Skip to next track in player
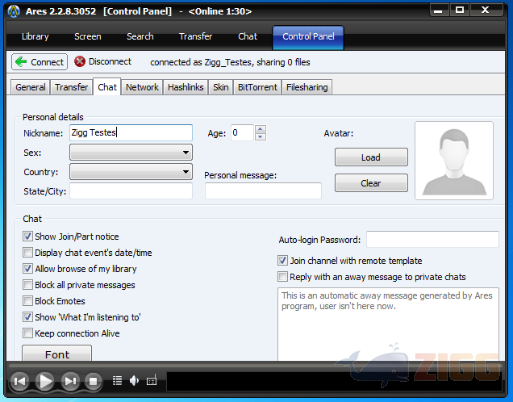The image size is (513, 402). click(x=70, y=381)
